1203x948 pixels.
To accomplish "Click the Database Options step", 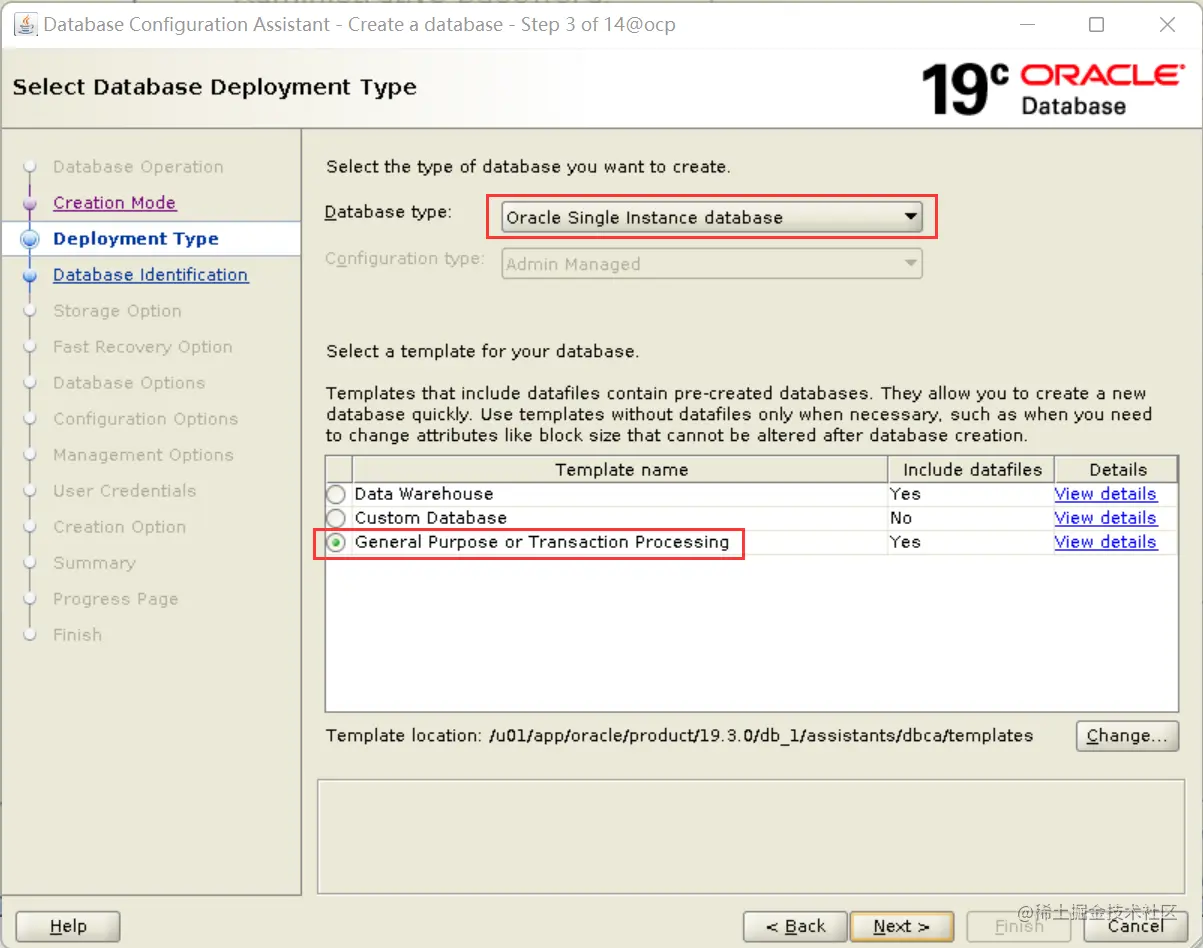I will 129,383.
